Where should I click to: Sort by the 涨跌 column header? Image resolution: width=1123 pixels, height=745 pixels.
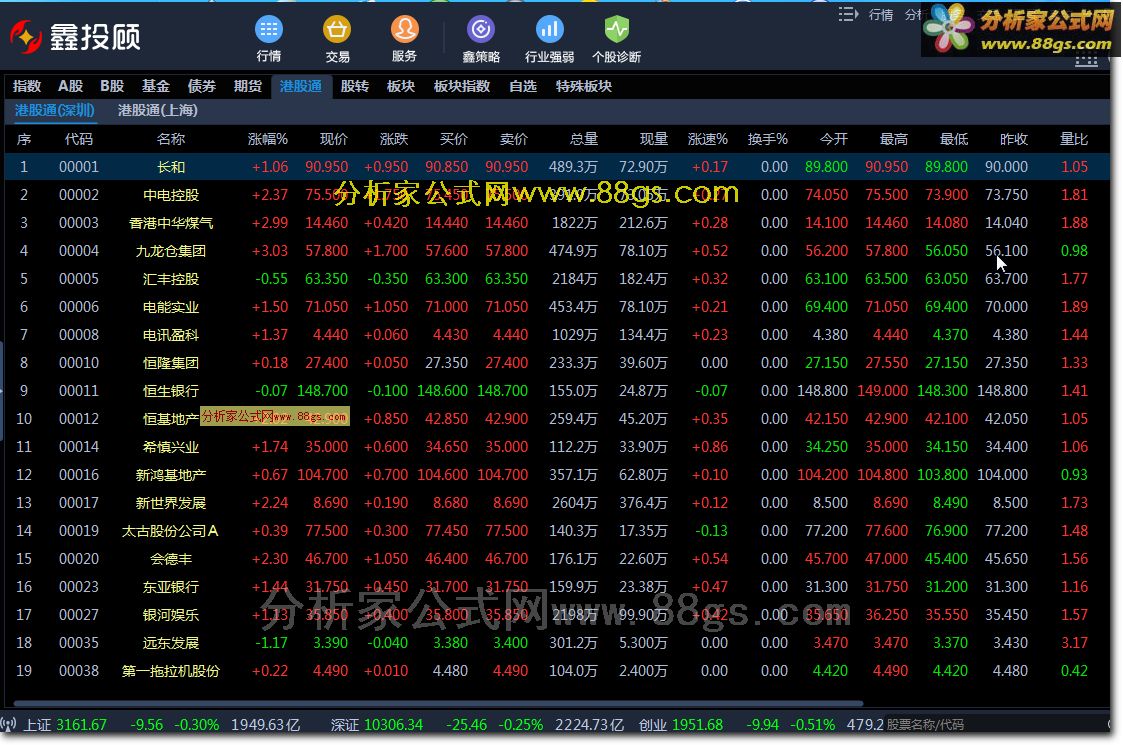[393, 139]
